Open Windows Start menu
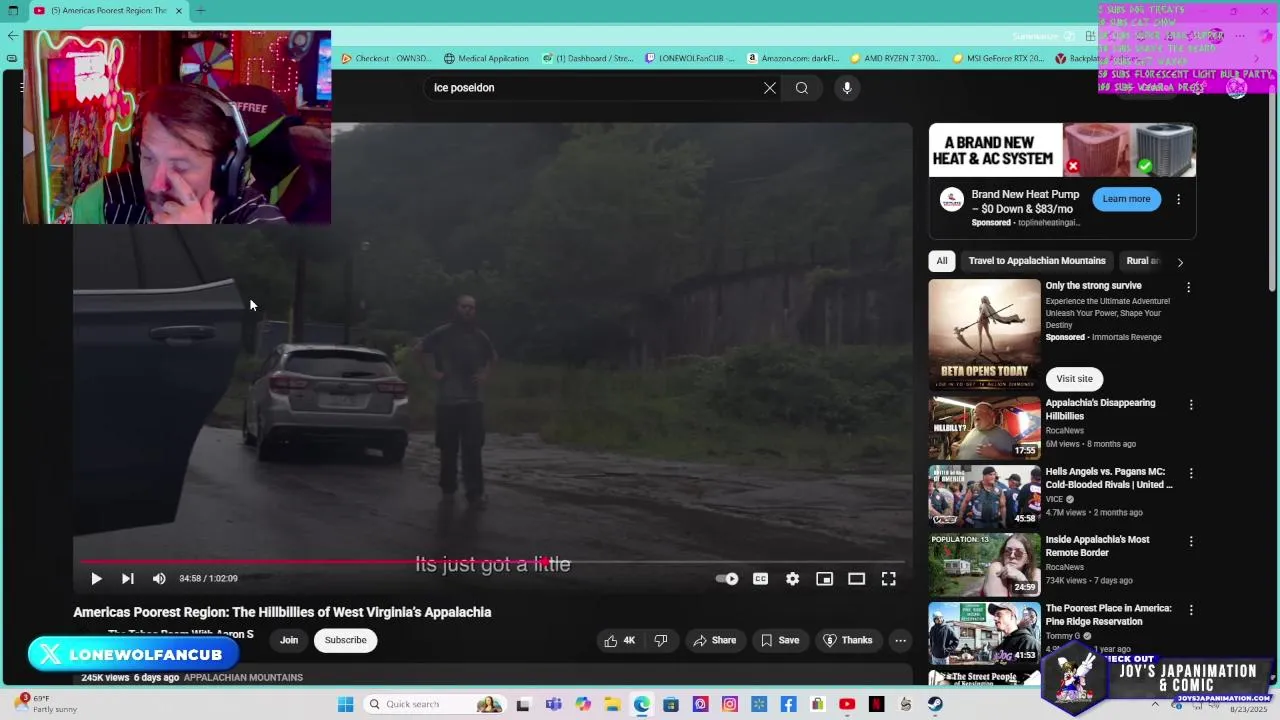 click(345, 704)
